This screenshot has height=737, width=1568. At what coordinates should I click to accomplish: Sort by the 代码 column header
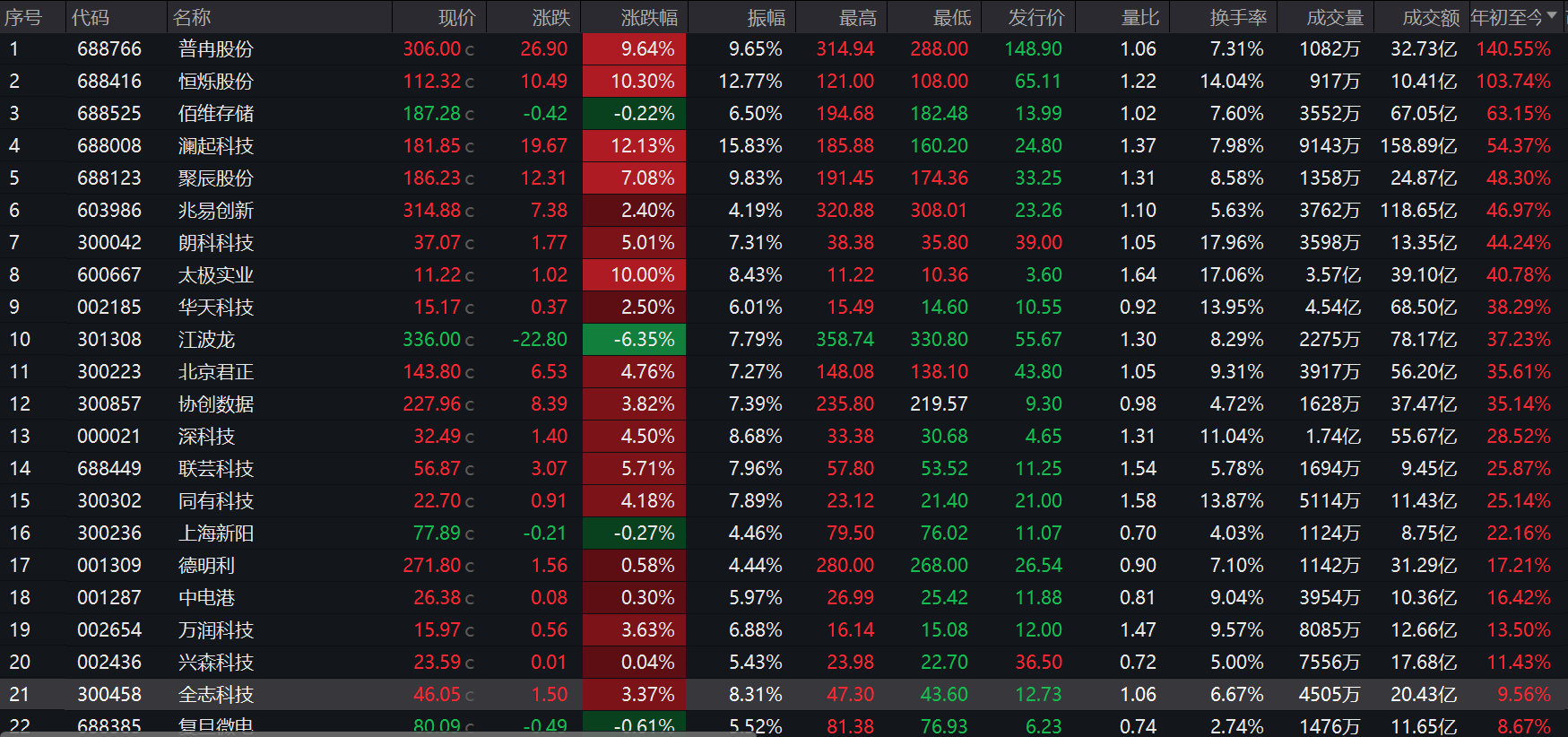(x=91, y=18)
